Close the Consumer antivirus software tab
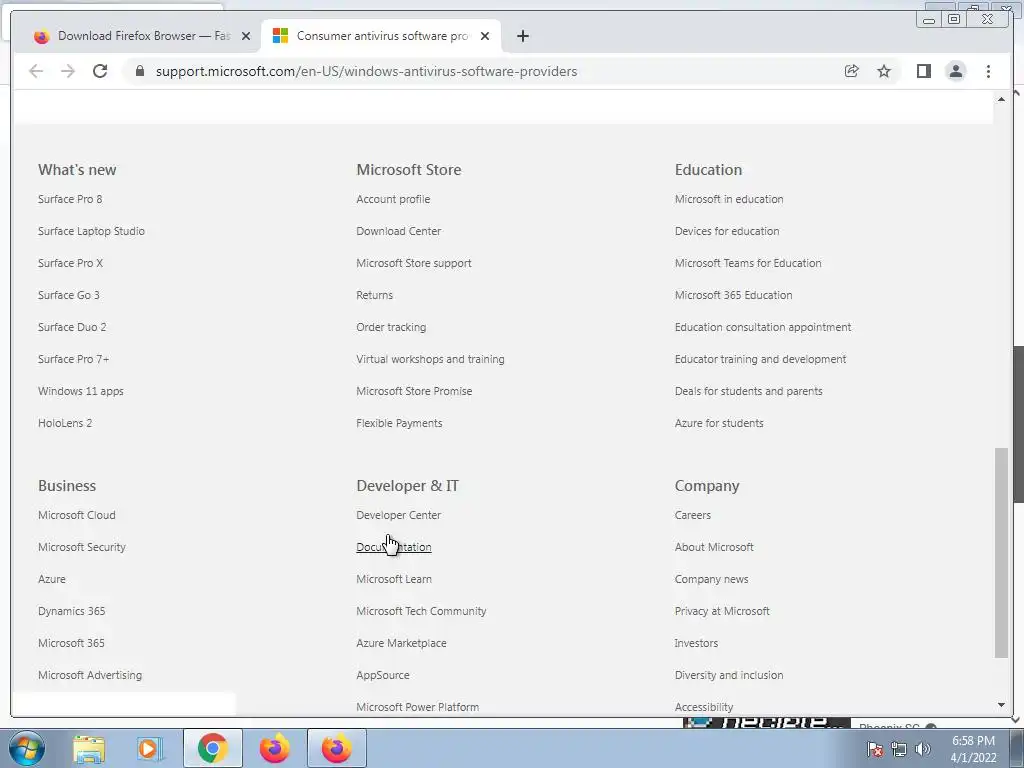Viewport: 1024px width, 768px height. click(485, 36)
